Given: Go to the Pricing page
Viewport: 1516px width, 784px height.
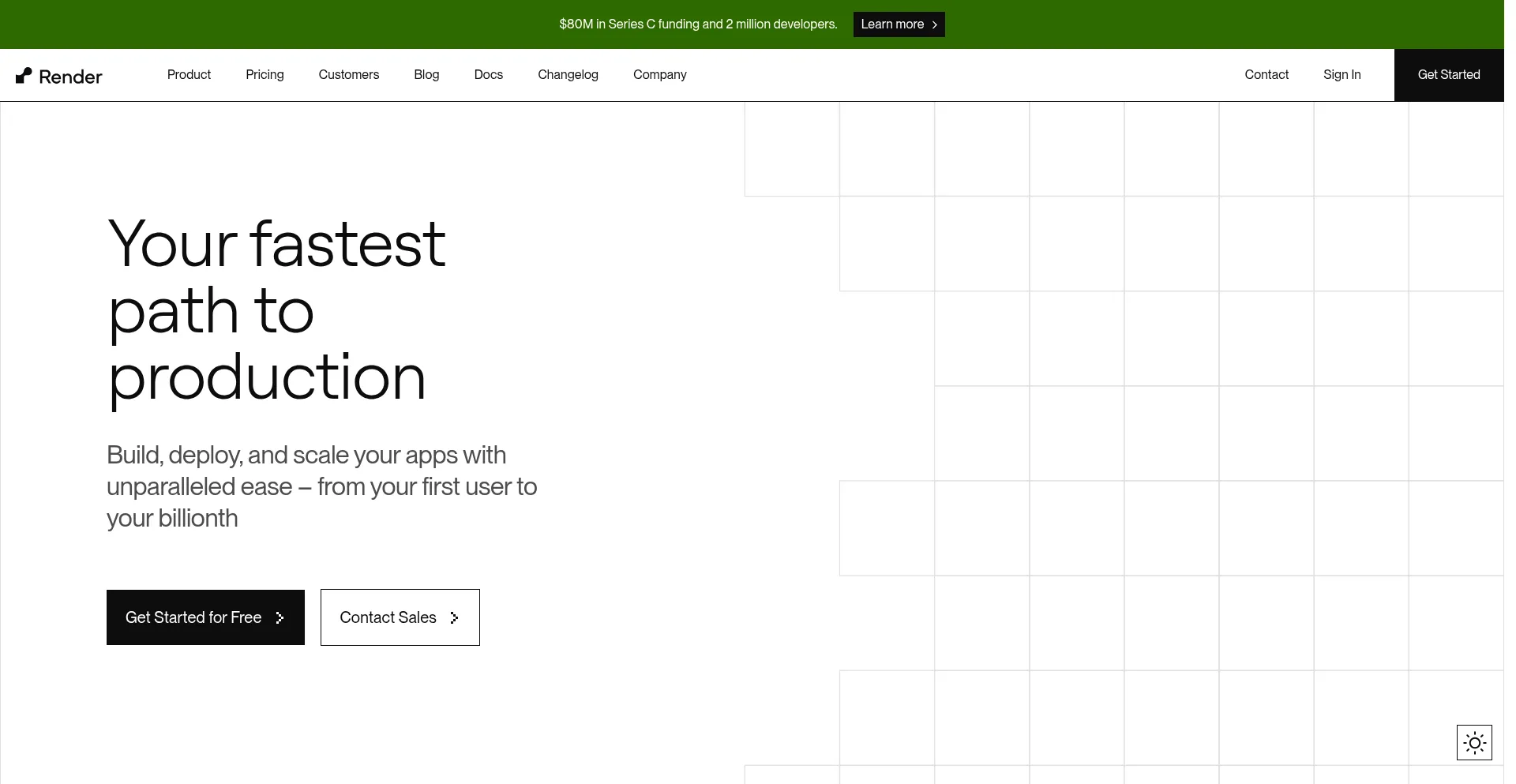Looking at the screenshot, I should pos(265,75).
